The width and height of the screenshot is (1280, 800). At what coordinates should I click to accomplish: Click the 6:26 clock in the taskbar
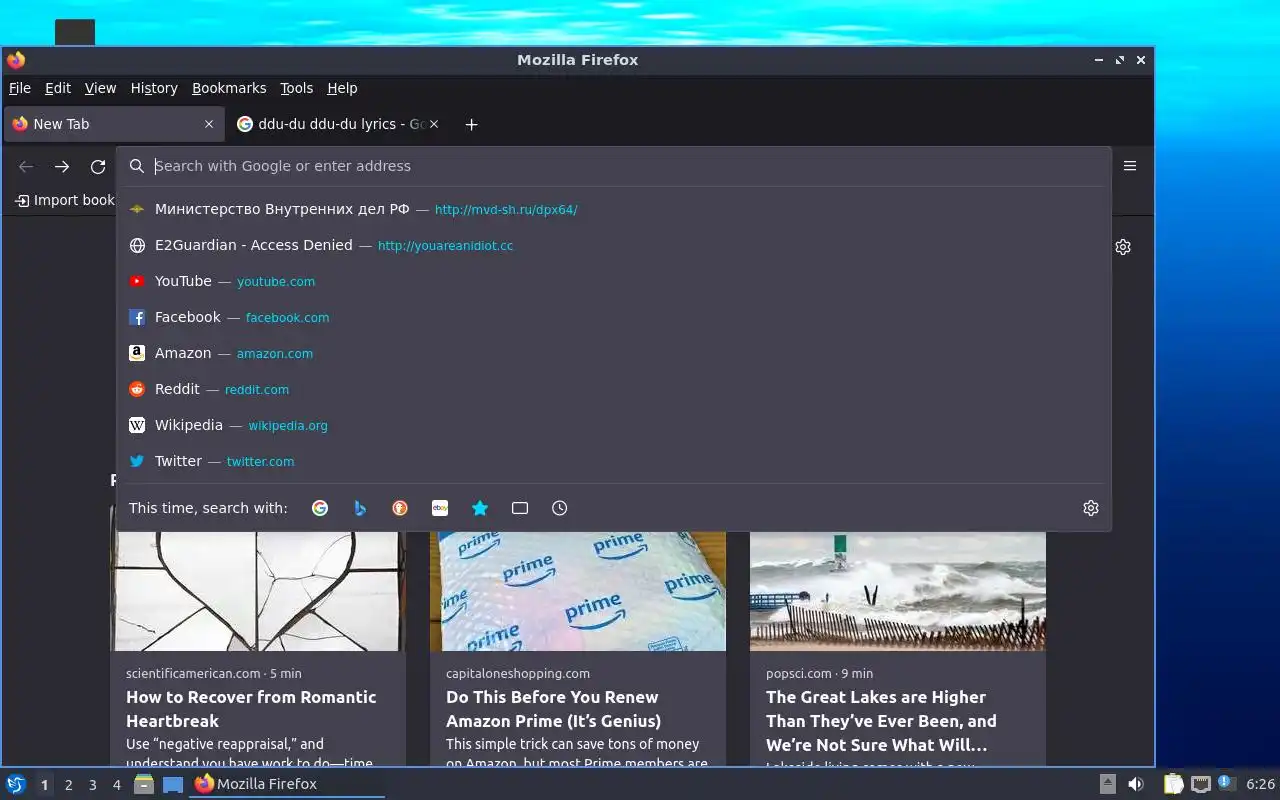[1260, 784]
